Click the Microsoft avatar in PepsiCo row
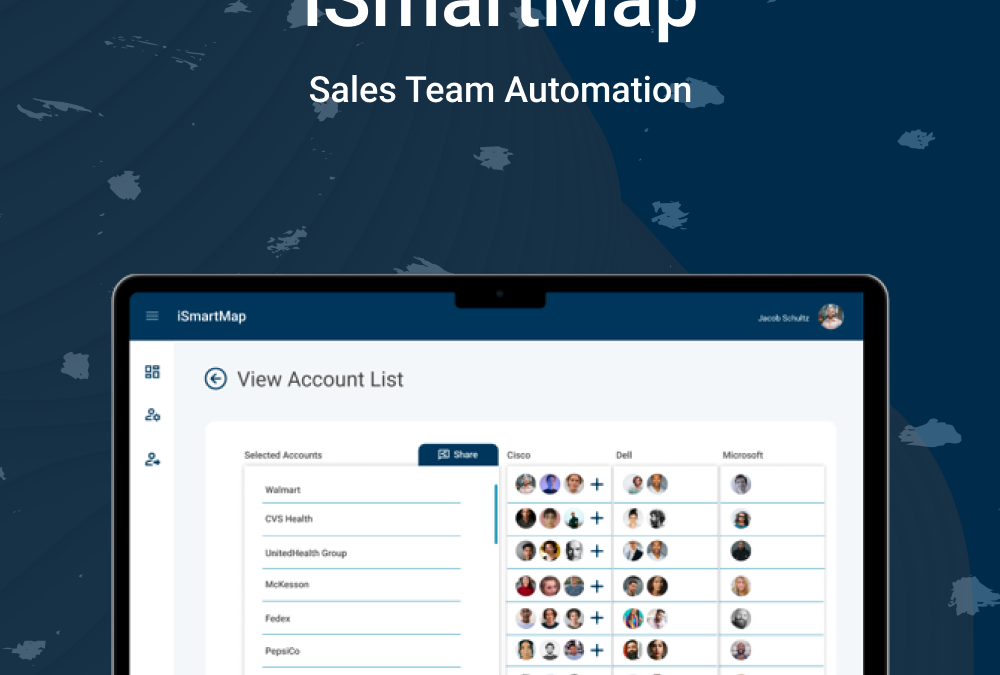 point(740,650)
